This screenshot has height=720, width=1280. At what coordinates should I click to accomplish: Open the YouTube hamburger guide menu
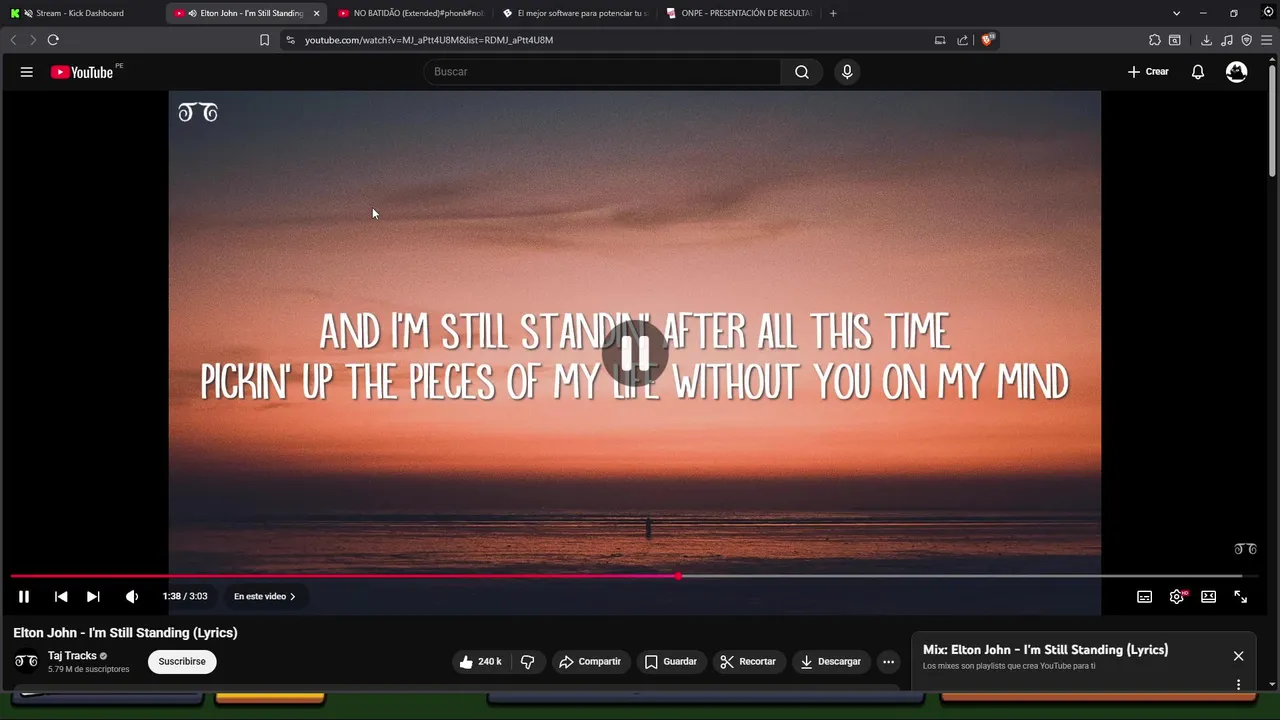27,72
